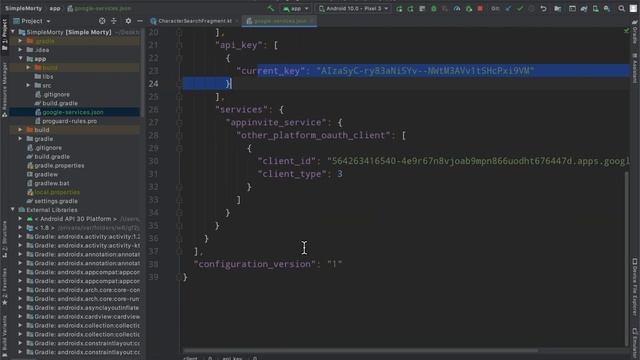Viewport: 640px width, 360px height.
Task: Open the SDK Manager icon
Action: pyautogui.click(x=607, y=9)
